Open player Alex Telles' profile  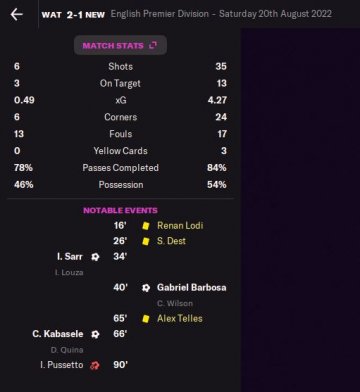pyautogui.click(x=180, y=319)
